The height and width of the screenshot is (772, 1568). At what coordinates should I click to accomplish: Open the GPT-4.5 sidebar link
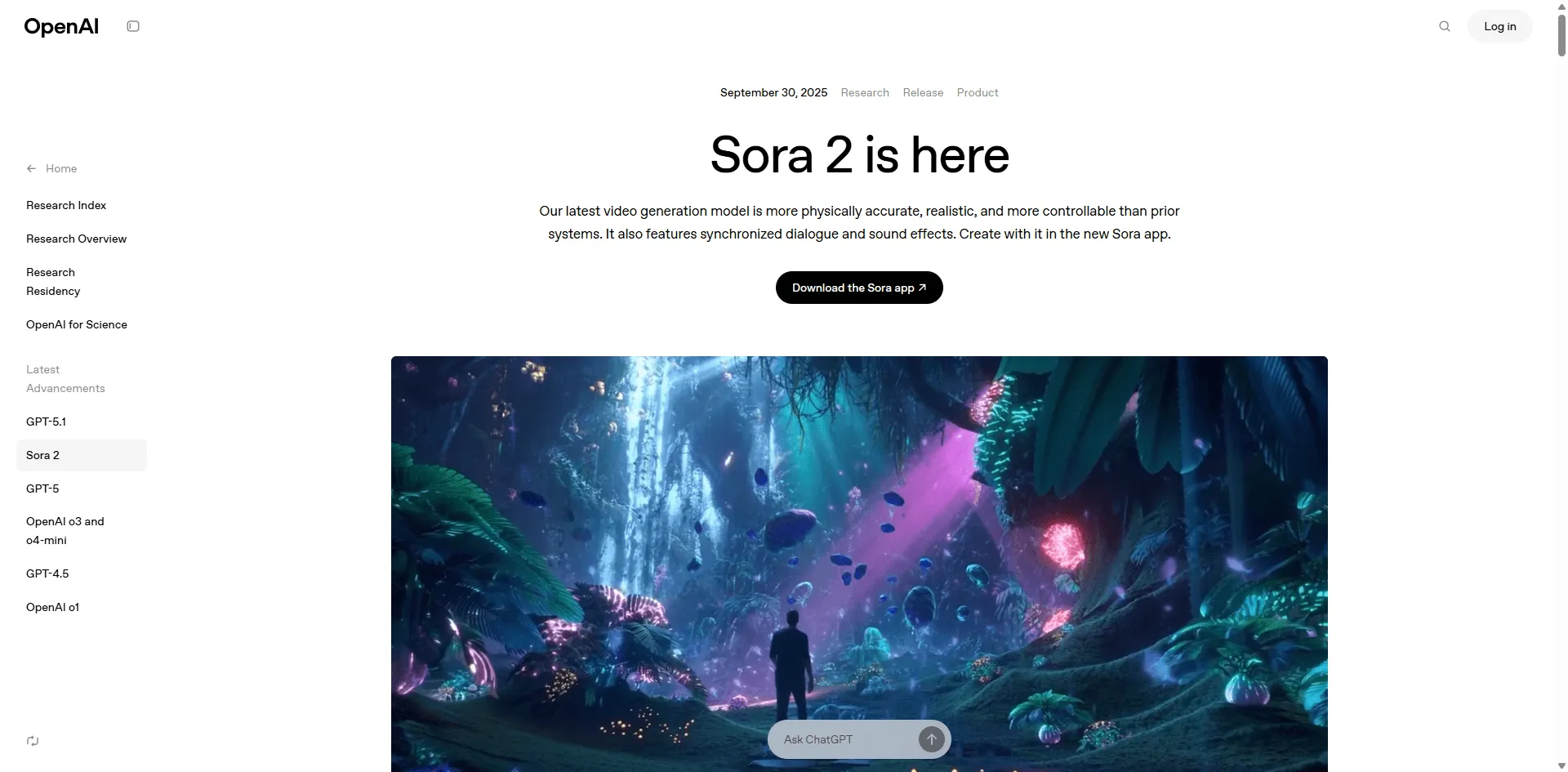tap(47, 573)
